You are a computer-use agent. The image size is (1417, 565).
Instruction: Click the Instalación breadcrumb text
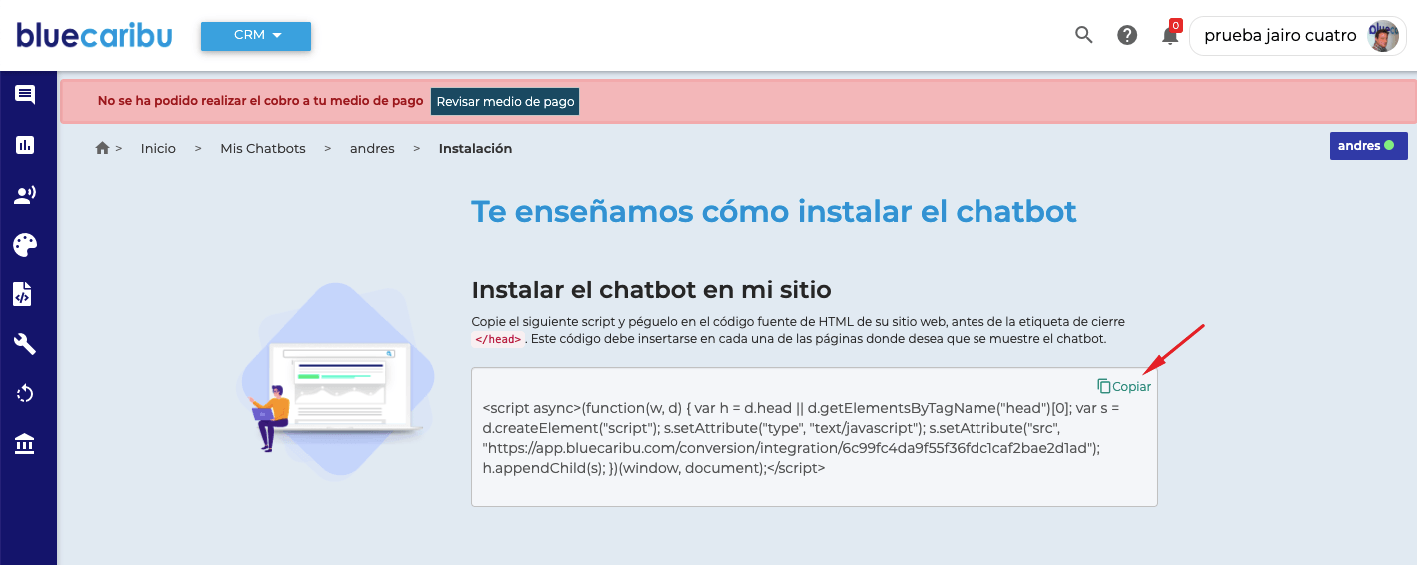point(475,148)
